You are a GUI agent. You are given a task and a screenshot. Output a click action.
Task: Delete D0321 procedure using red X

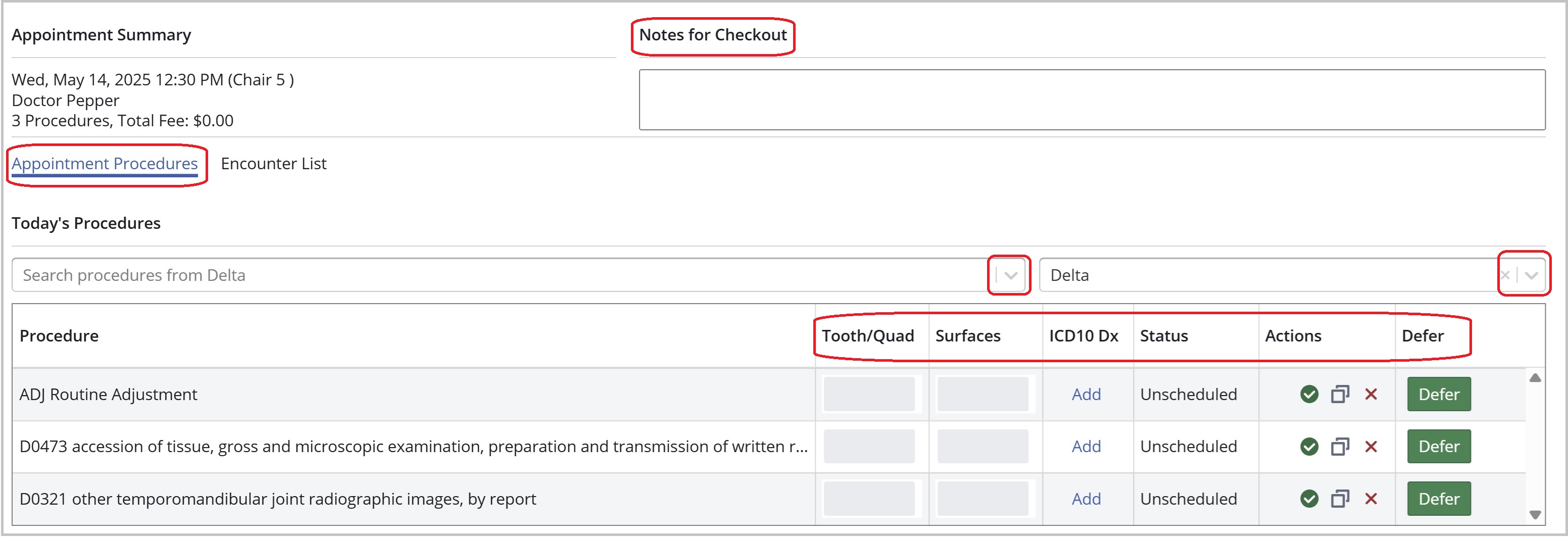(x=1371, y=499)
